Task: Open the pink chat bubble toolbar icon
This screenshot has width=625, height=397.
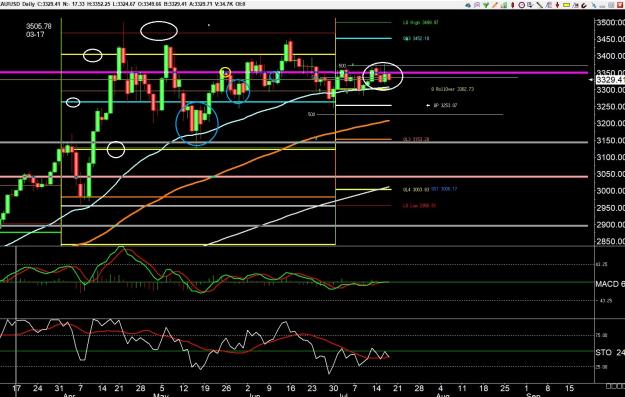Action: (477, 5)
